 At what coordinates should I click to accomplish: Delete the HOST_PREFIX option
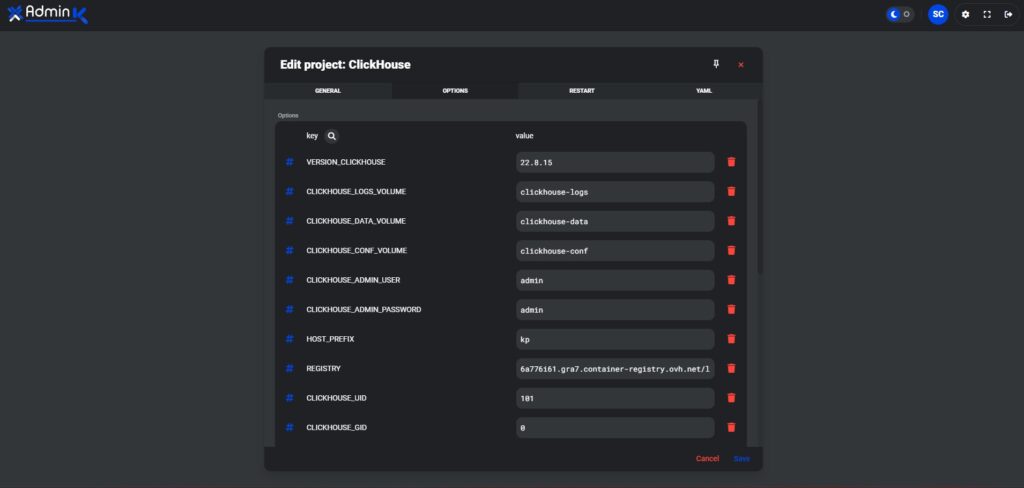tap(731, 339)
